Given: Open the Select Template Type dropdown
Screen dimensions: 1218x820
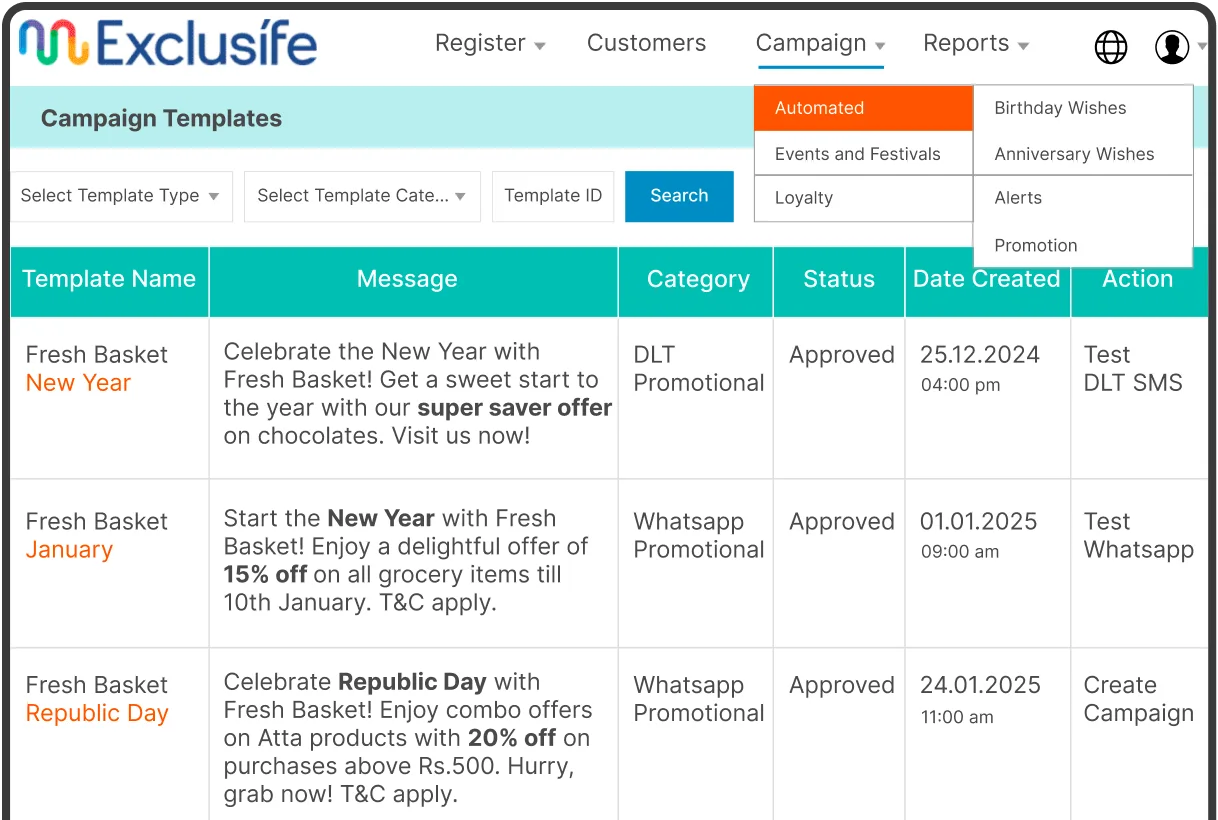Looking at the screenshot, I should coord(120,196).
